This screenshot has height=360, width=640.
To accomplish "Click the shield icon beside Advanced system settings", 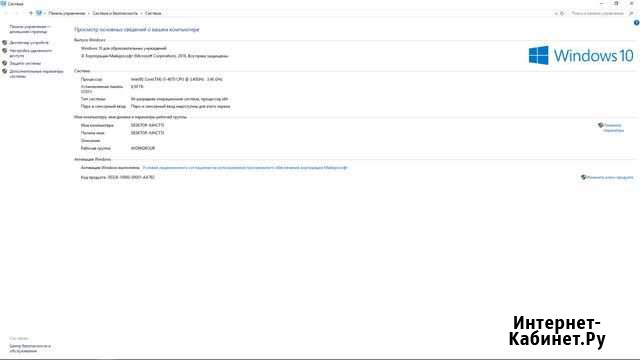I will pos(4,71).
